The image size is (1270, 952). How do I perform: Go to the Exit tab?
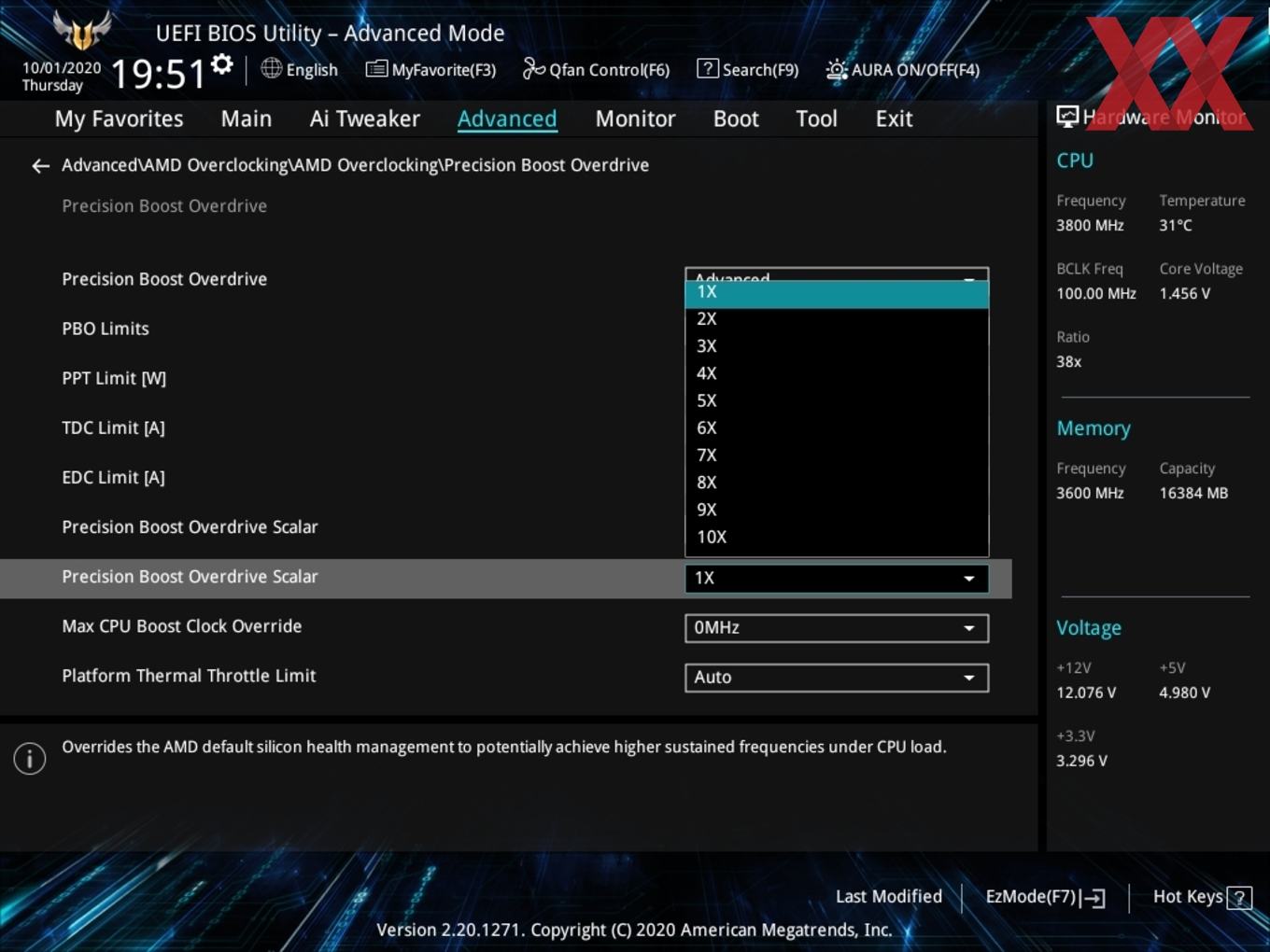point(894,119)
